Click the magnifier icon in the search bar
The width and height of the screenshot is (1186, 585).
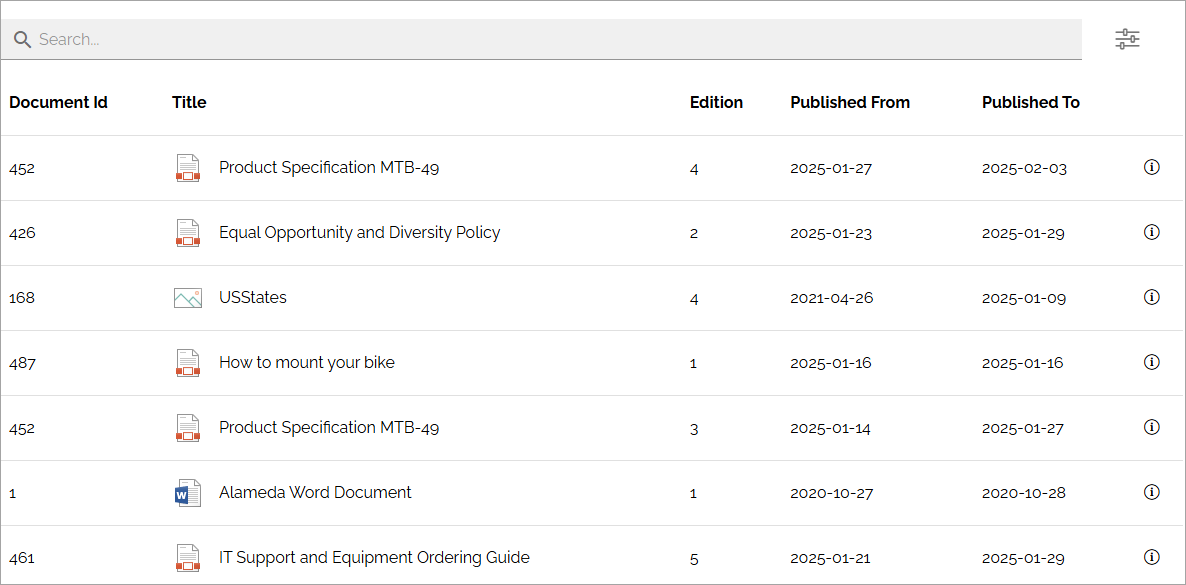23,39
